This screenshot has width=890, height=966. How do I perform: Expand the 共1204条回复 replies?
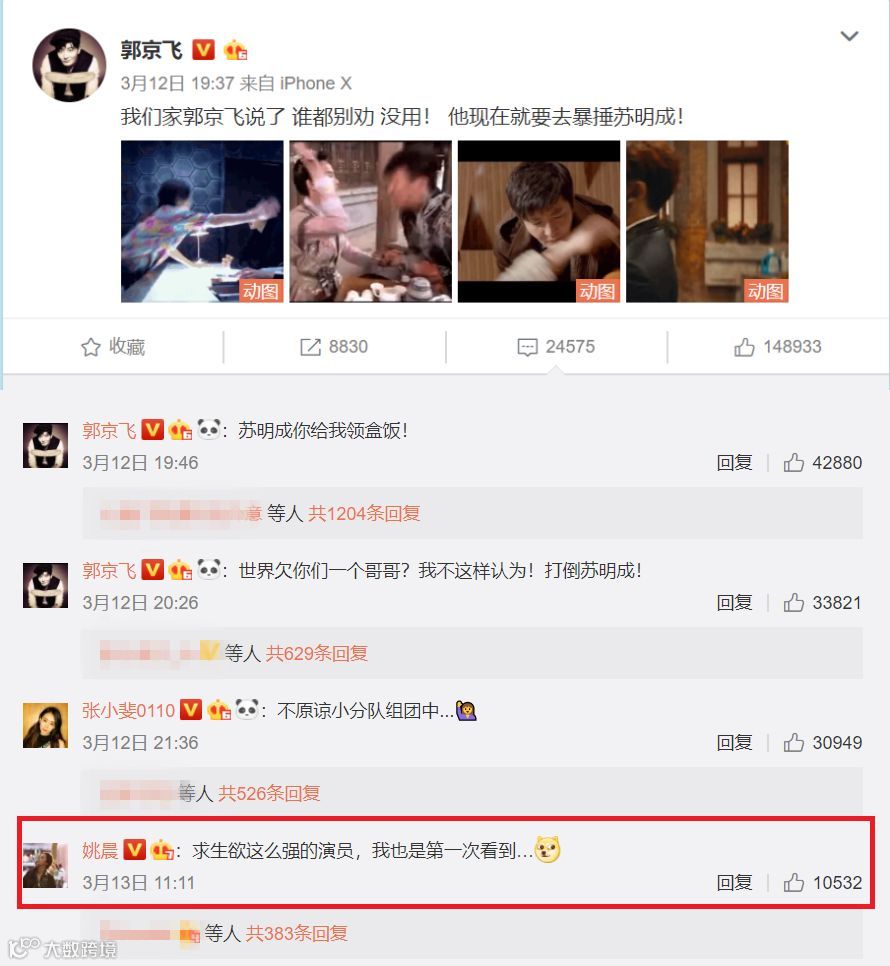click(364, 513)
